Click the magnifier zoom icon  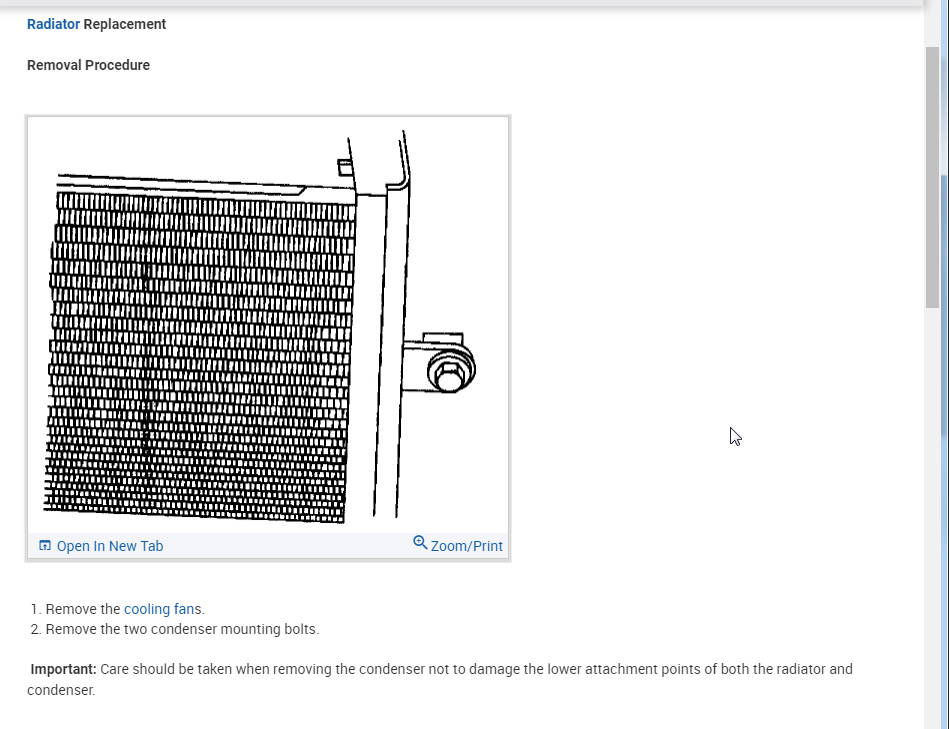tap(420, 543)
